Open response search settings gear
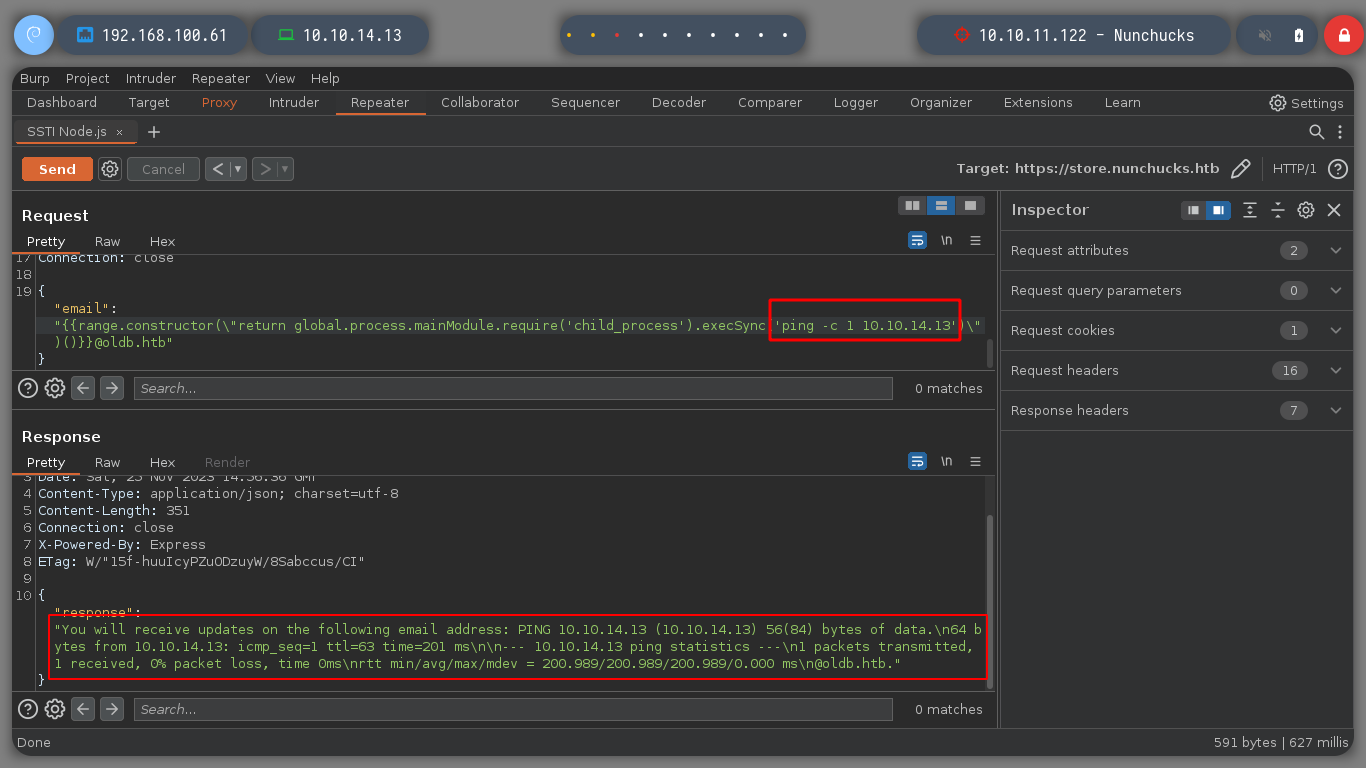 (x=56, y=709)
